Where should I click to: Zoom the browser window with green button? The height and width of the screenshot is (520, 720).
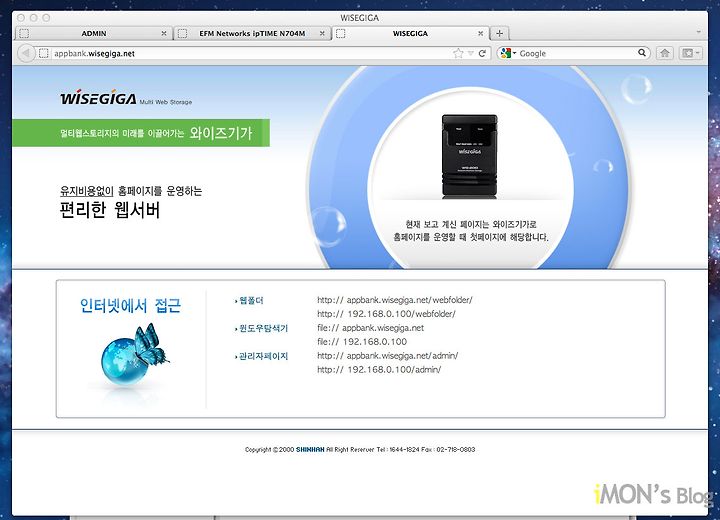46,17
